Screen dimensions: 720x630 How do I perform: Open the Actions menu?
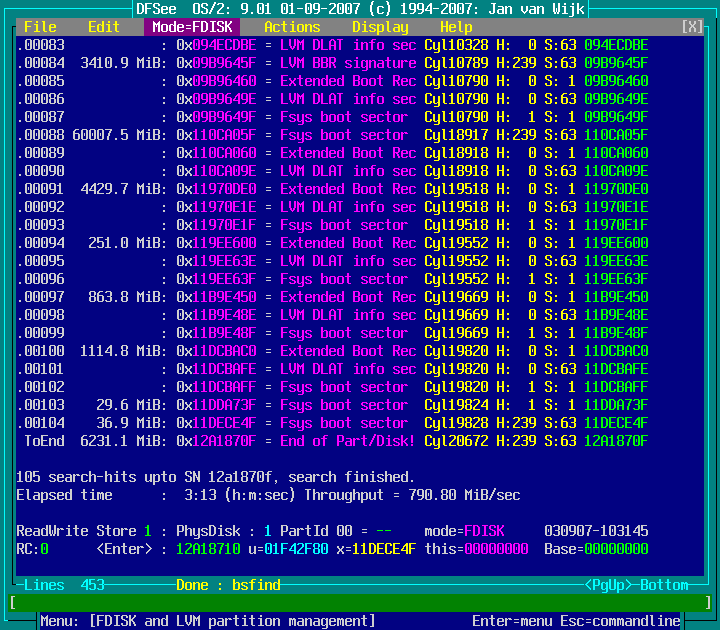coord(292,27)
